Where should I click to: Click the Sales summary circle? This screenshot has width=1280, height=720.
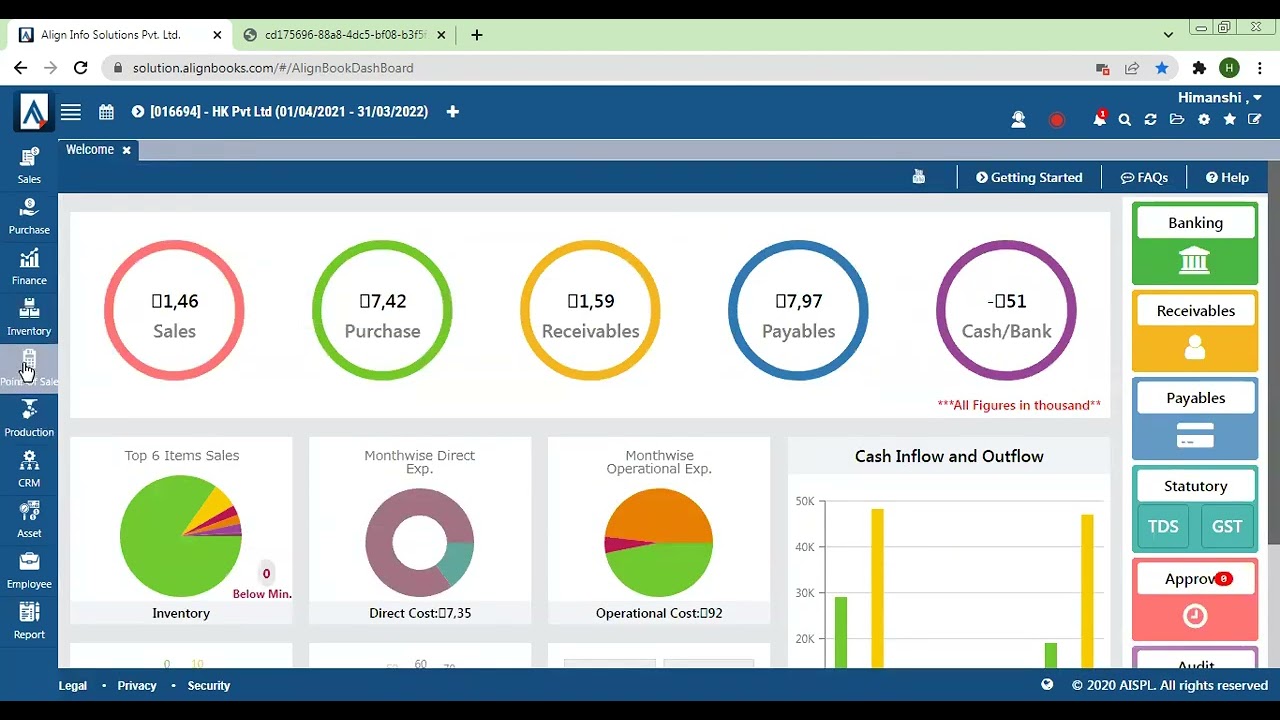point(174,310)
